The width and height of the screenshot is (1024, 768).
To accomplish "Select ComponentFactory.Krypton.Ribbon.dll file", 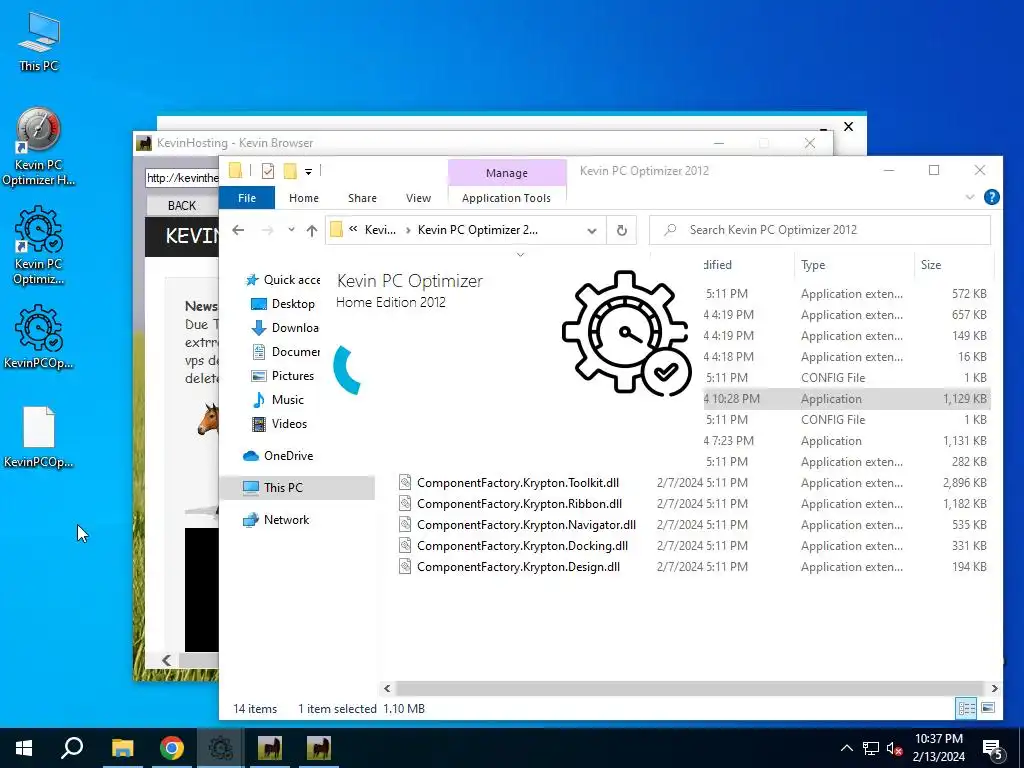I will point(519,504).
